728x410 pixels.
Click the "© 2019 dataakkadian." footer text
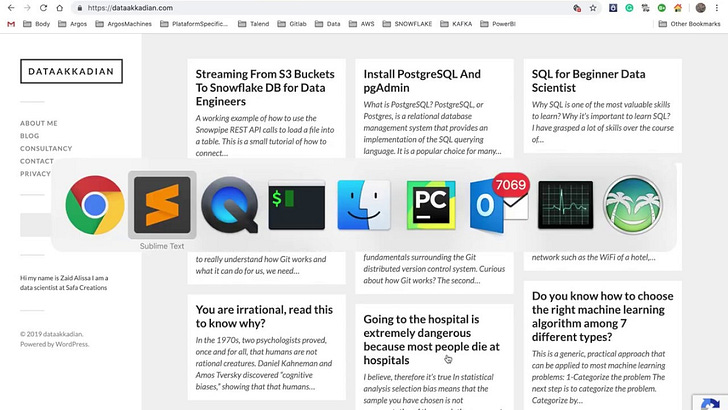click(52, 334)
